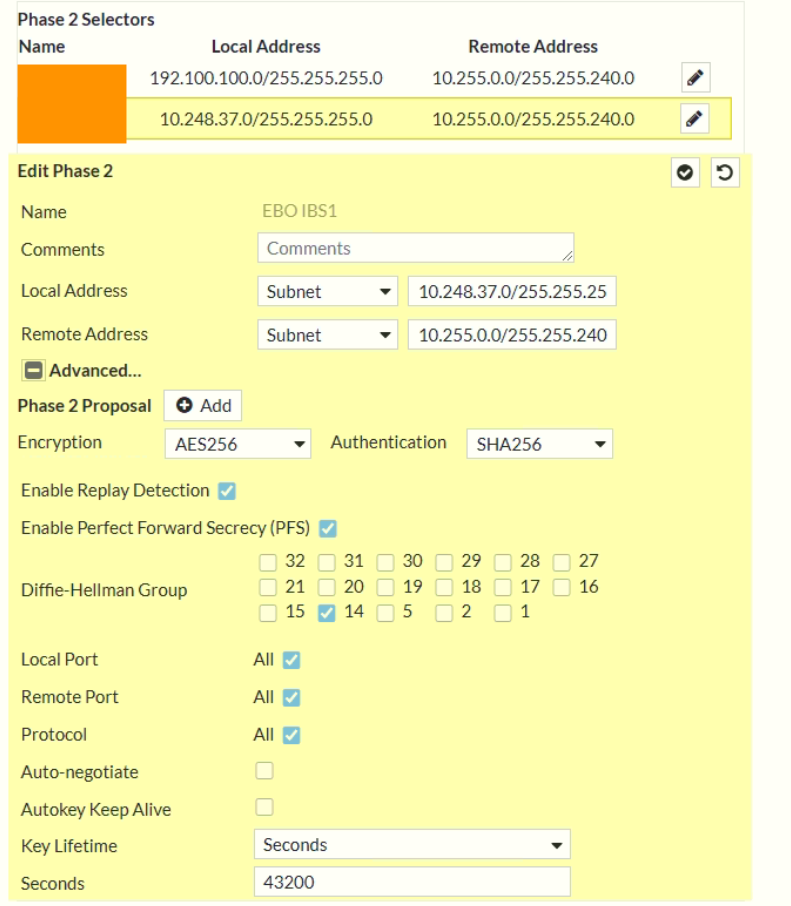Select local address 192.100.100.0/255.255.255.0 cell

[x=266, y=78]
